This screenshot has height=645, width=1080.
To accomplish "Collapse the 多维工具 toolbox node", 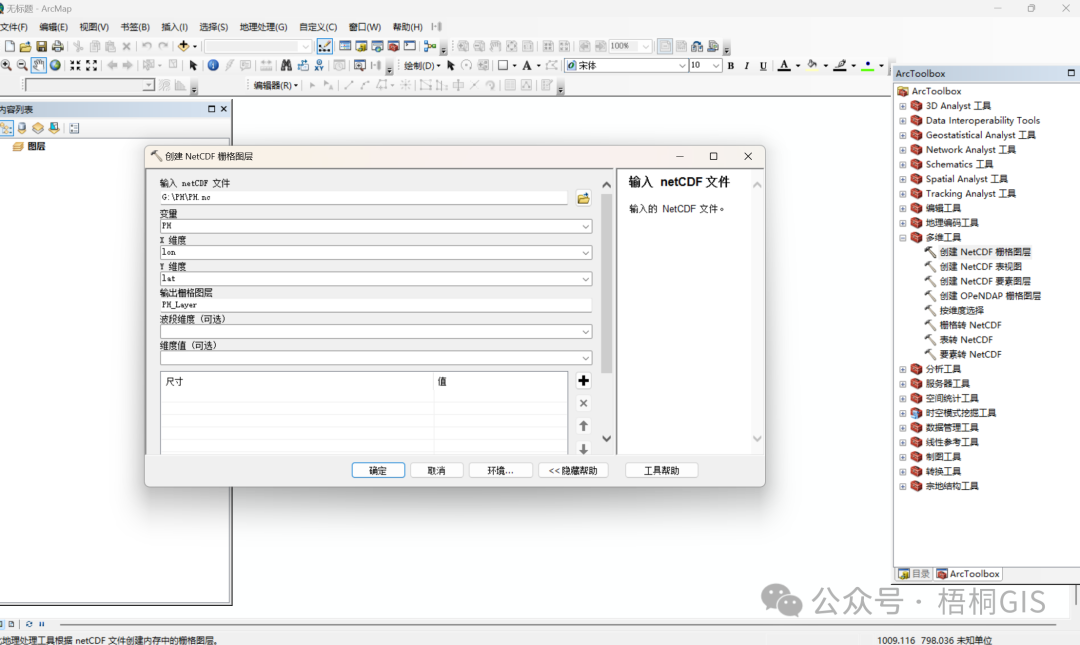I will tap(902, 238).
